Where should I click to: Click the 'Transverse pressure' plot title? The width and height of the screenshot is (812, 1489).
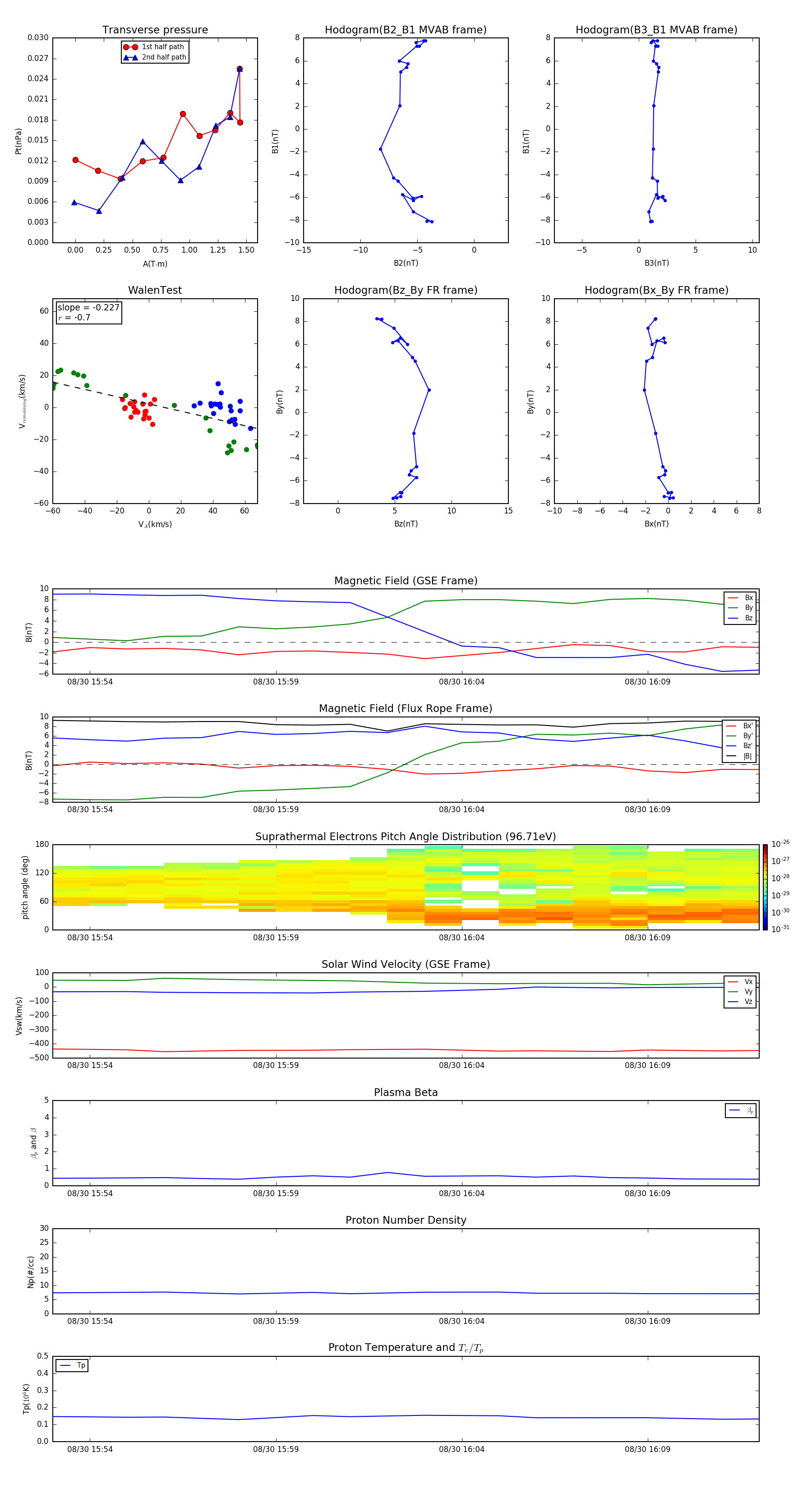(x=155, y=30)
